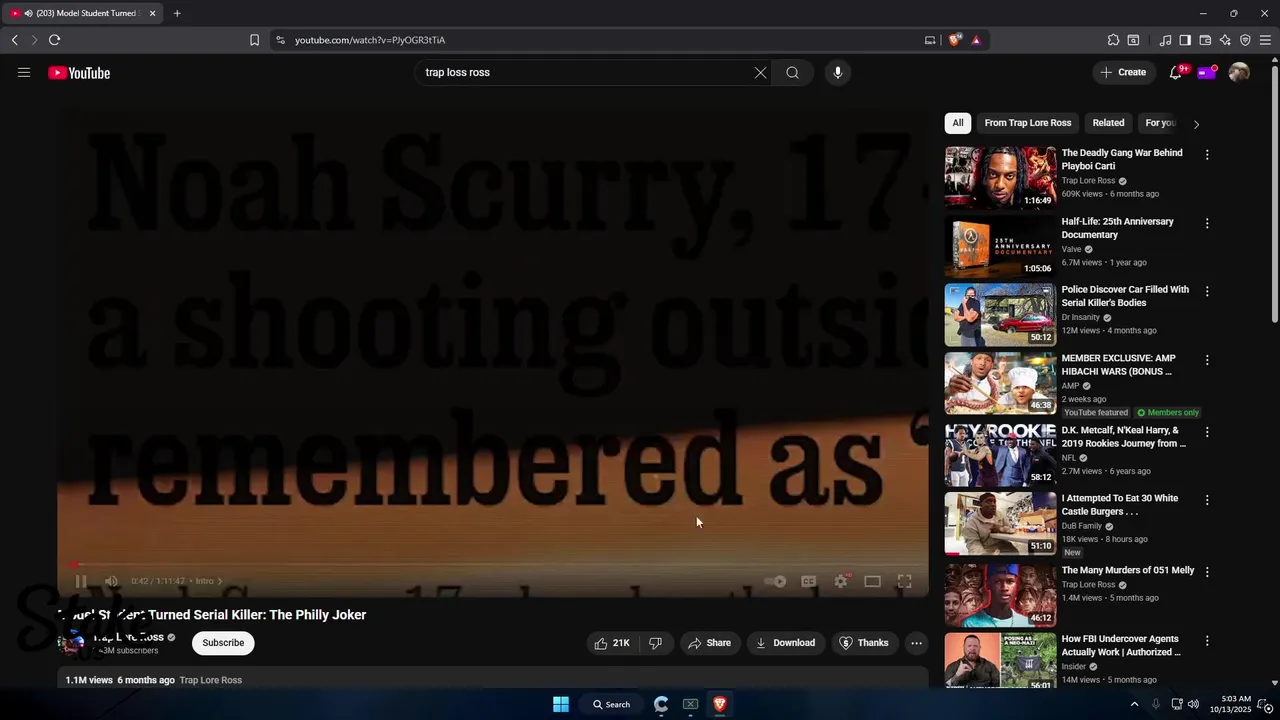This screenshot has height=720, width=1280.
Task: Select the For you chip
Action: 1160,123
